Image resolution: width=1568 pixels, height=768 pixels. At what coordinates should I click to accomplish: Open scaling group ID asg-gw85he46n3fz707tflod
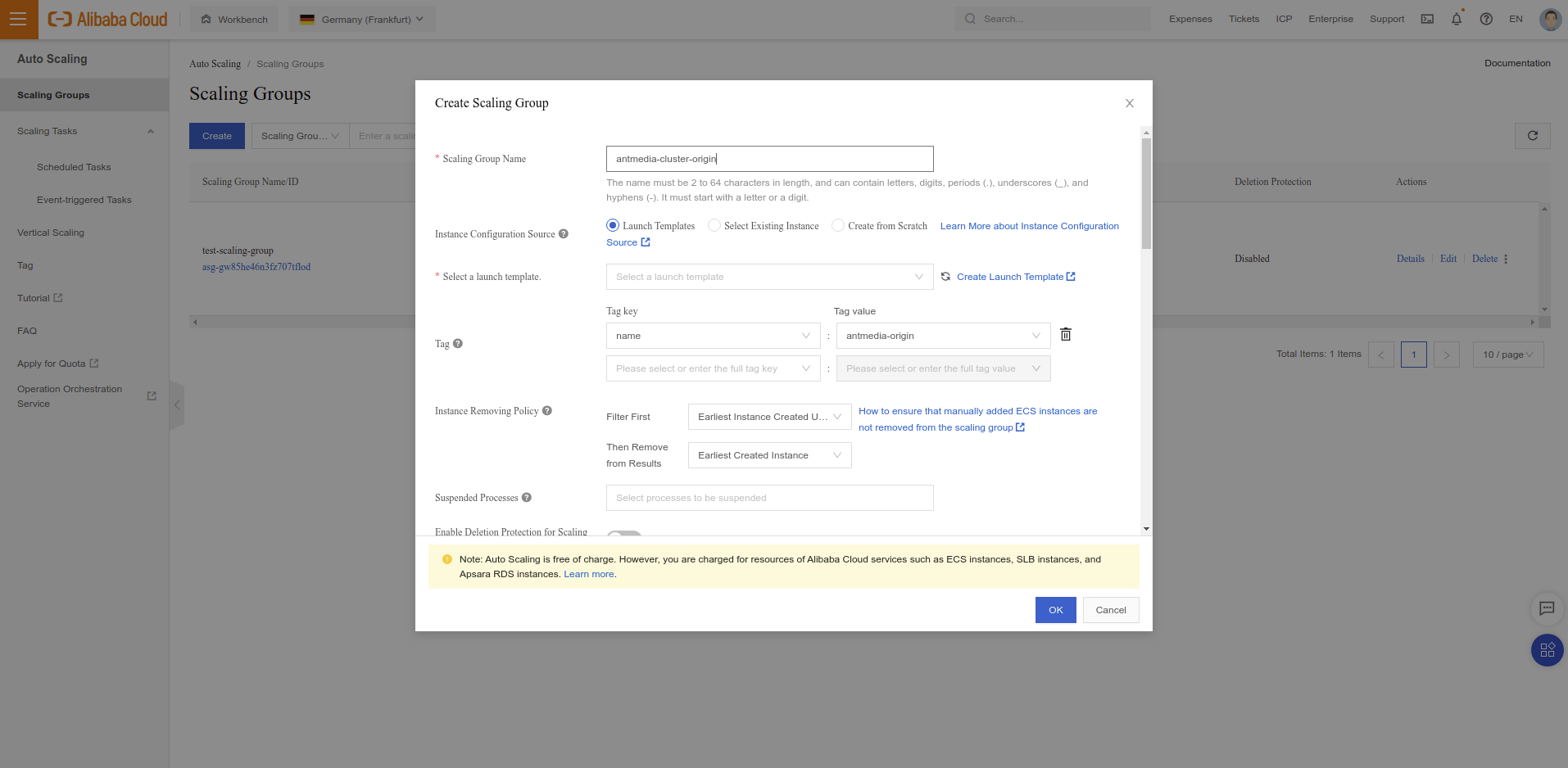[256, 267]
